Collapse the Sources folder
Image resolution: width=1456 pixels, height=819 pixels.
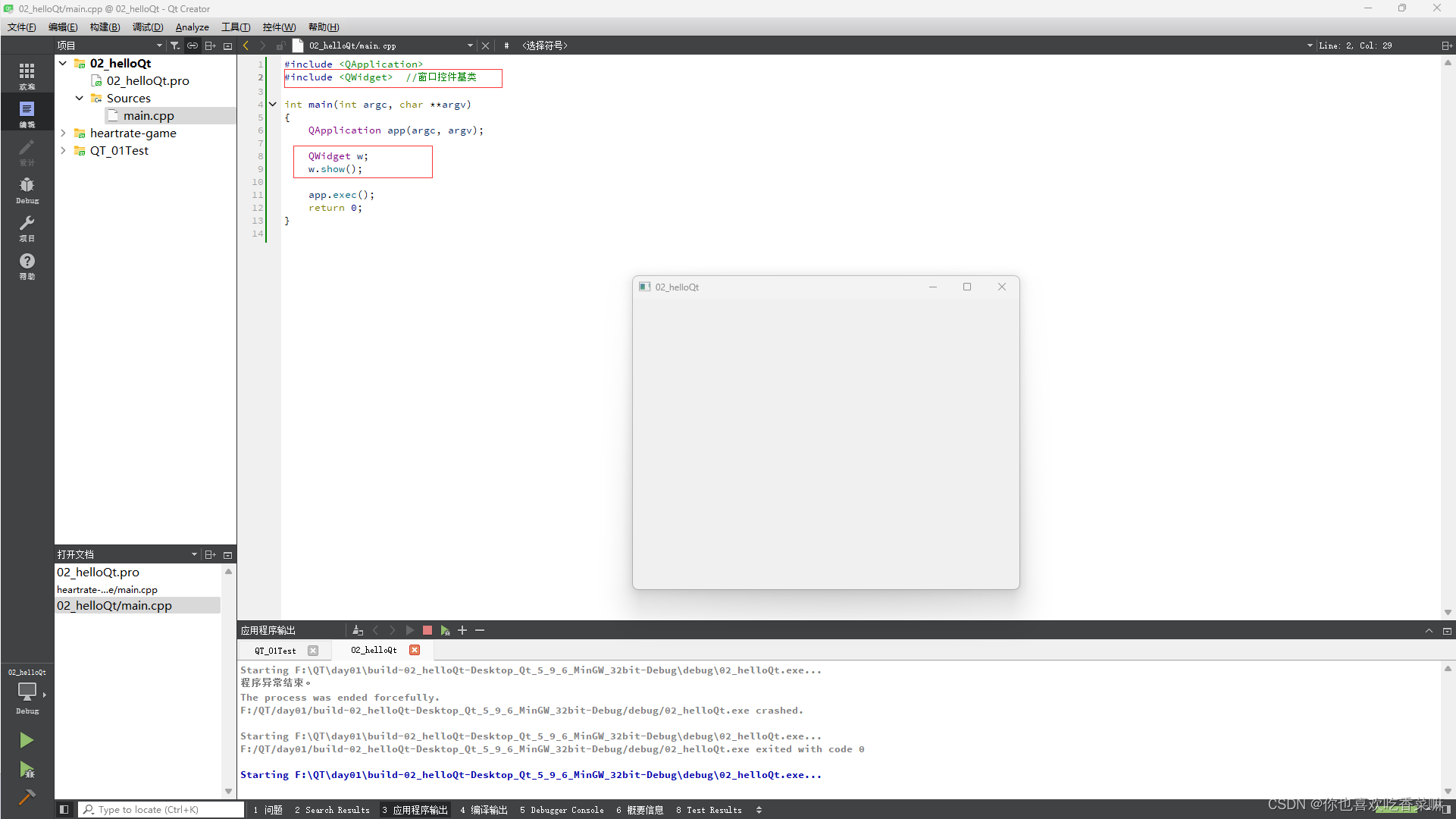(x=80, y=98)
